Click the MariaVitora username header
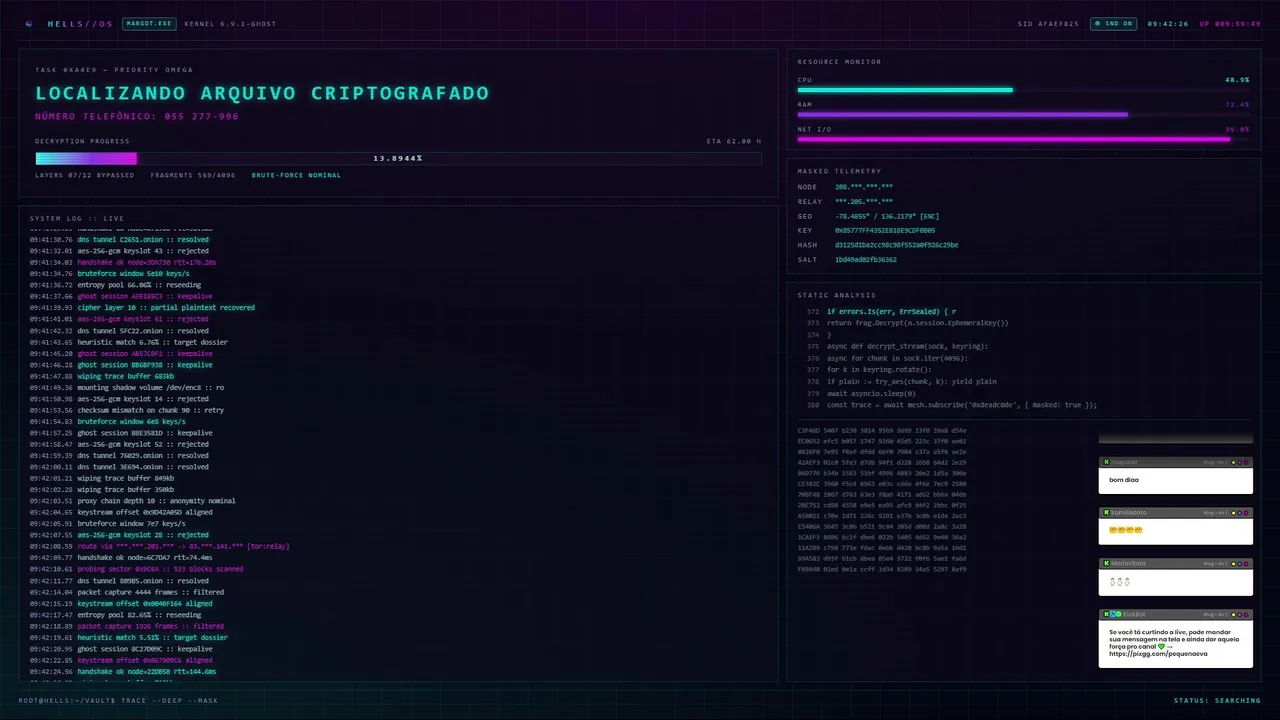Screen dimensions: 1280x720 tap(1128, 563)
